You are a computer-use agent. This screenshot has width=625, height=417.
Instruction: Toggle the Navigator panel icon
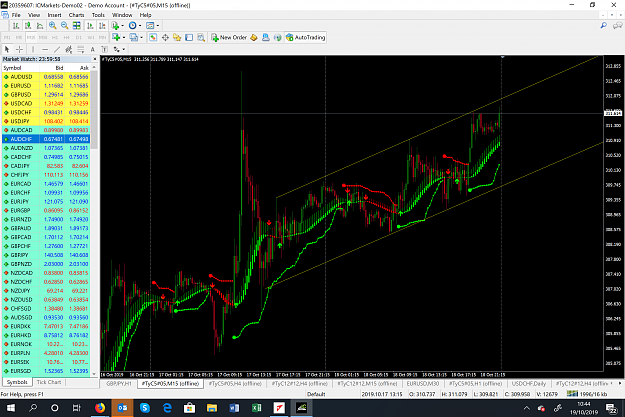tap(177, 37)
